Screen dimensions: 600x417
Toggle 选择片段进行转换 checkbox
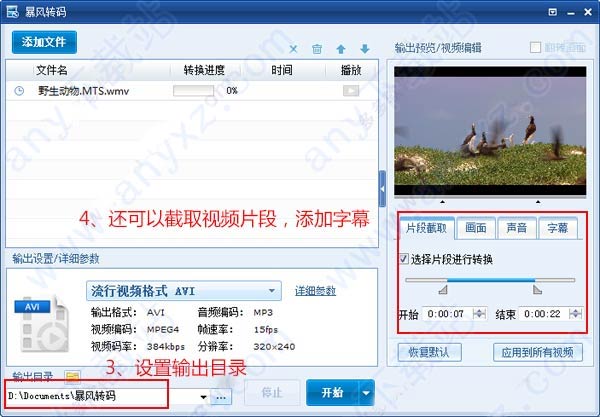coord(404,259)
